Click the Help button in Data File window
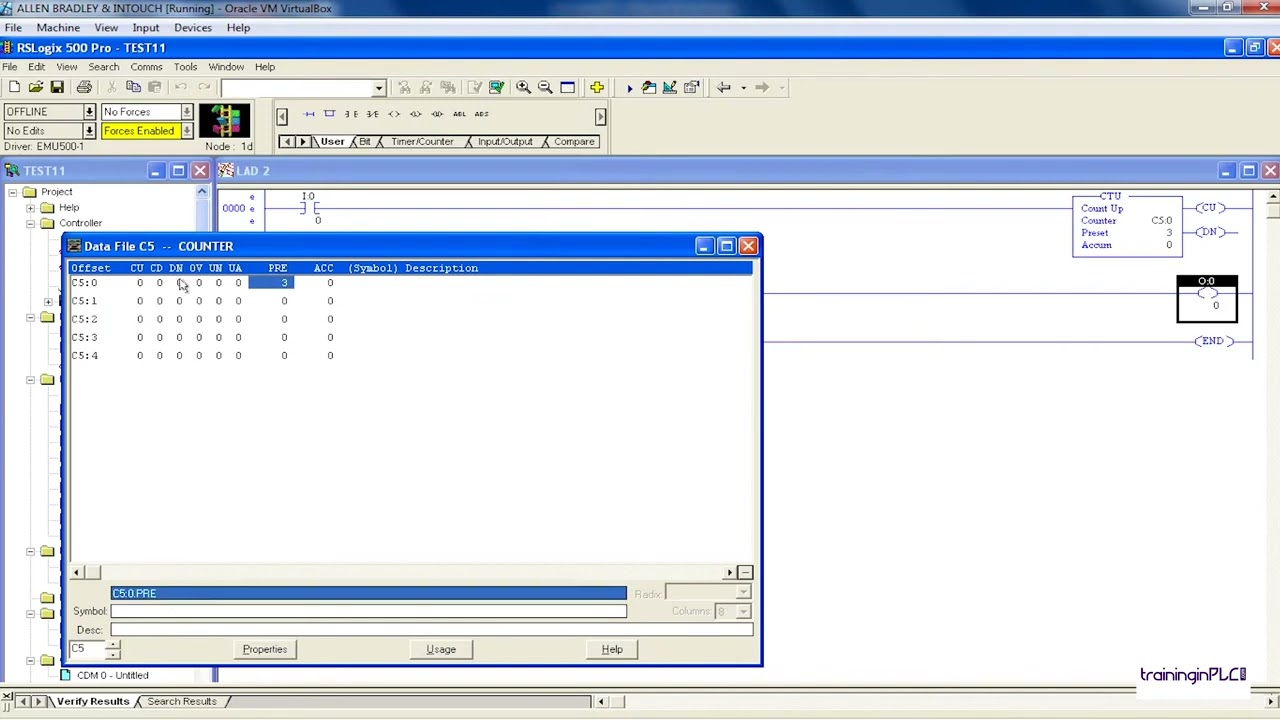1280x720 pixels. (x=612, y=650)
